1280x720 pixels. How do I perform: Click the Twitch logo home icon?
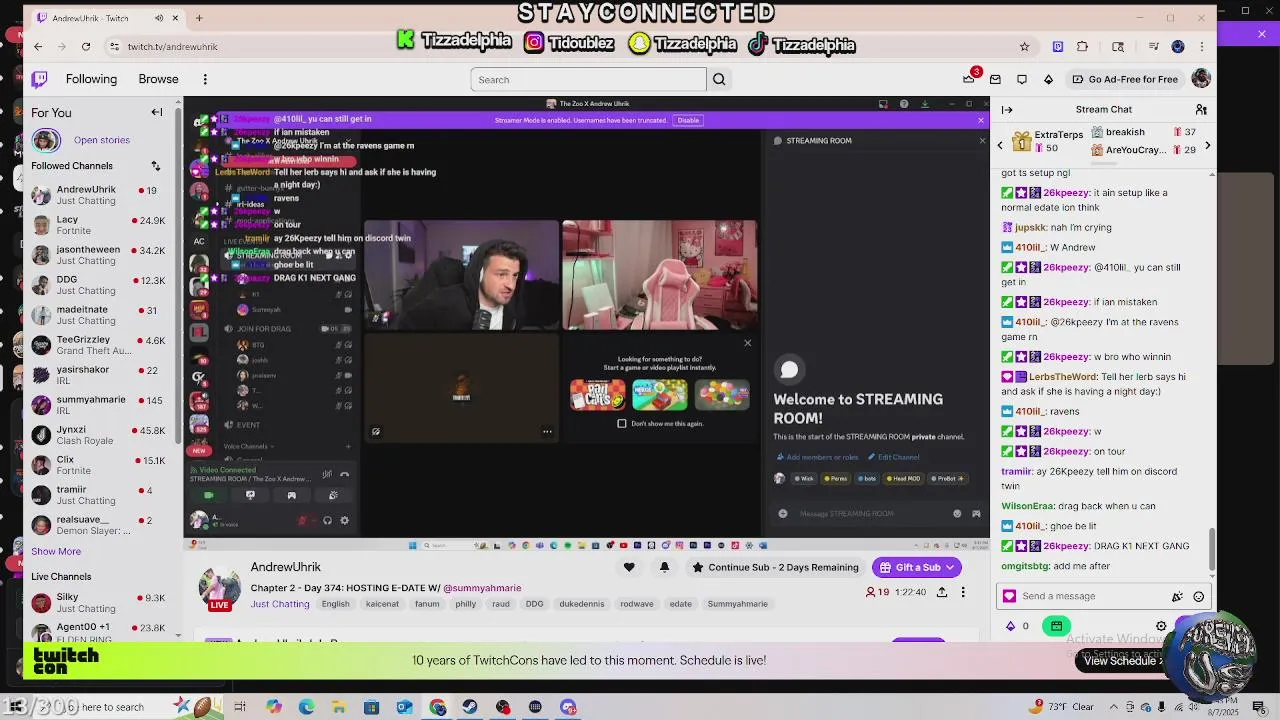pyautogui.click(x=39, y=79)
